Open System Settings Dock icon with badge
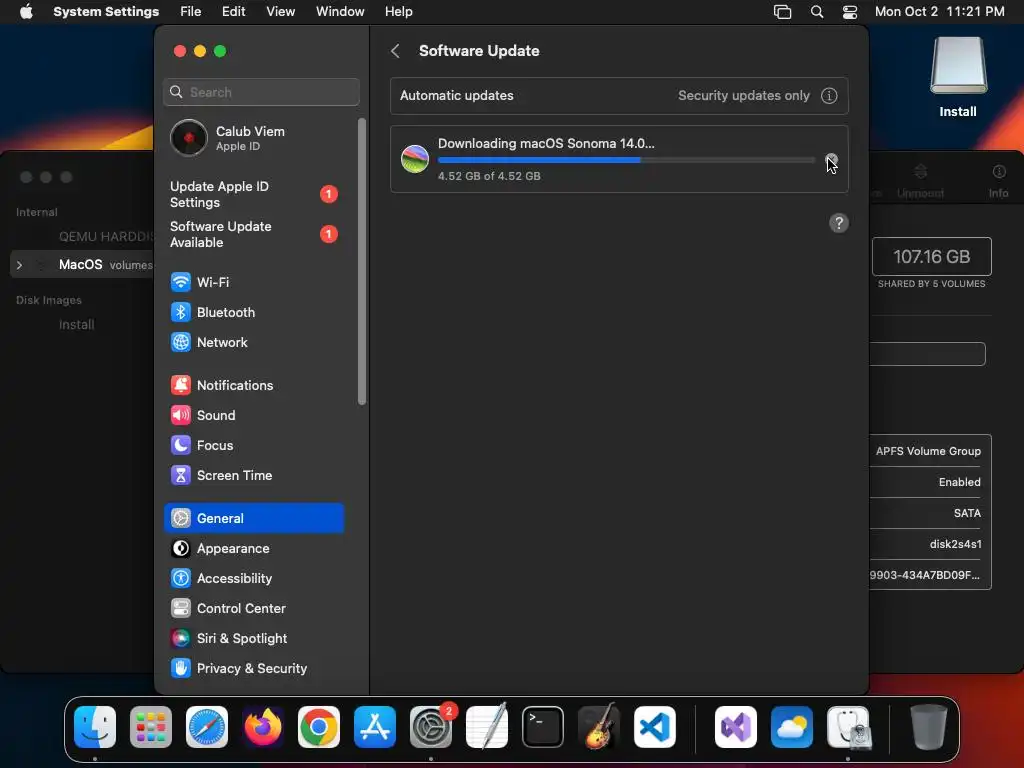Screen dimensions: 1024x768 (431, 727)
